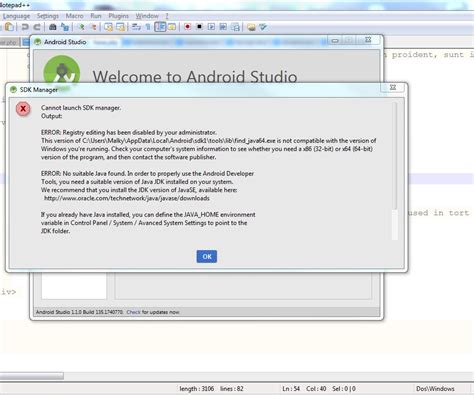Toggle the Word wrap toolbar icon
The height and width of the screenshot is (395, 474).
[x=136, y=27]
